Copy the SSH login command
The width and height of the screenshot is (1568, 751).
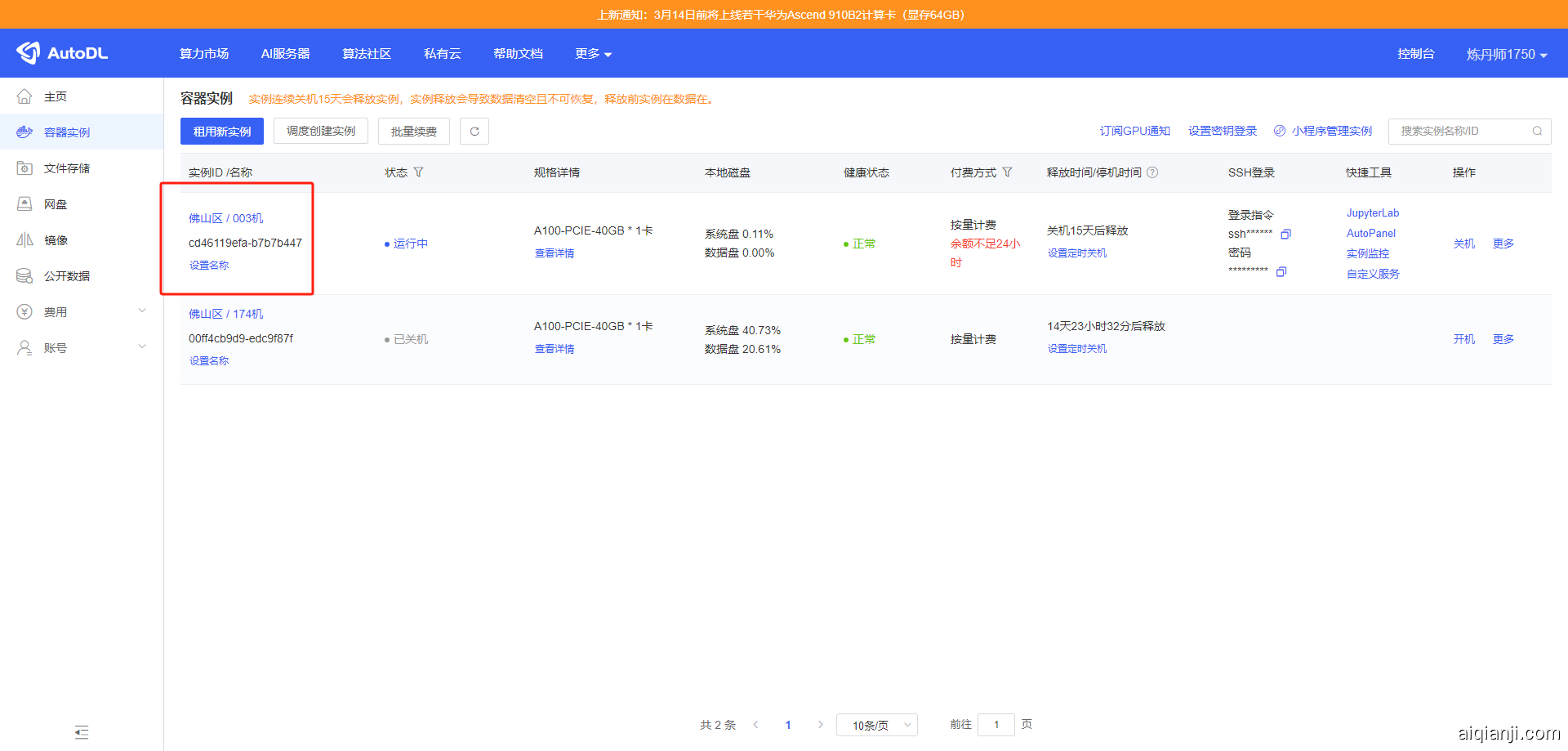coord(1286,233)
